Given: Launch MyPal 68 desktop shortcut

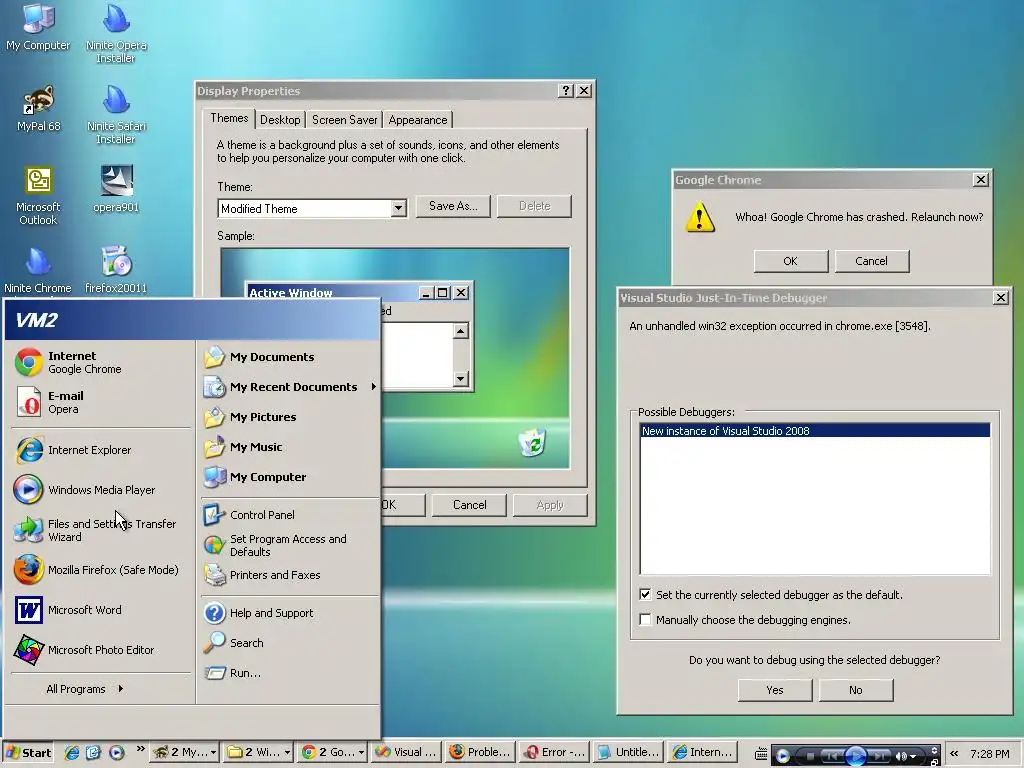Looking at the screenshot, I should 38,108.
